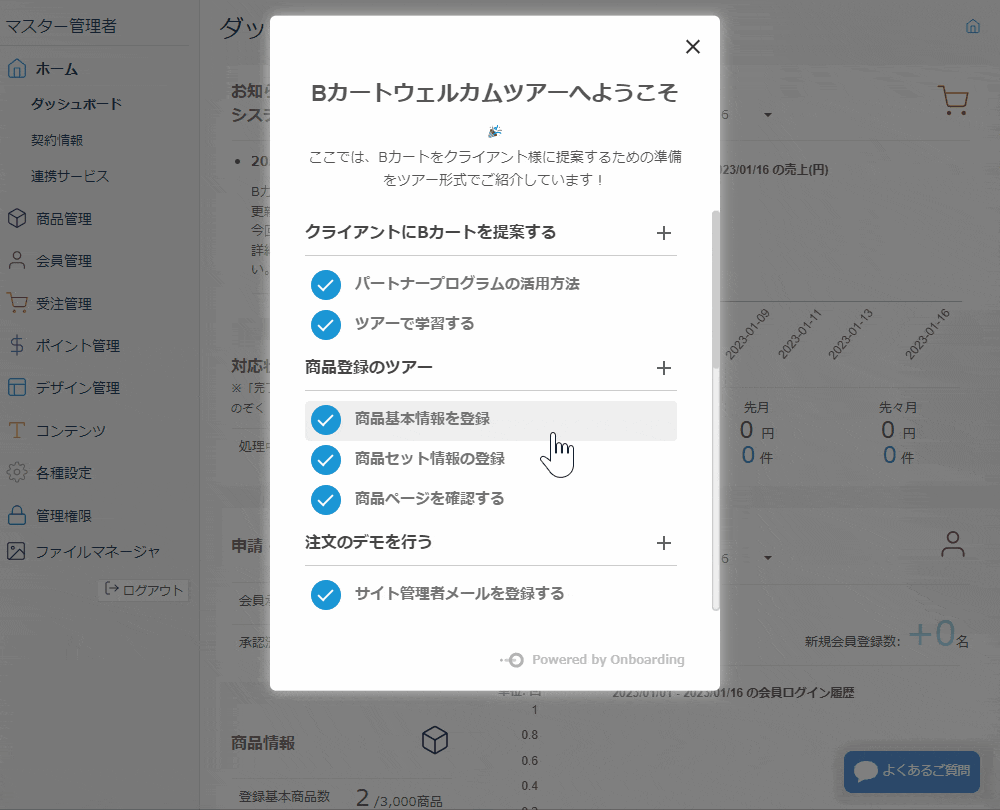Open 会員管理 menu
Viewport: 1000px width, 810px height.
click(64, 261)
